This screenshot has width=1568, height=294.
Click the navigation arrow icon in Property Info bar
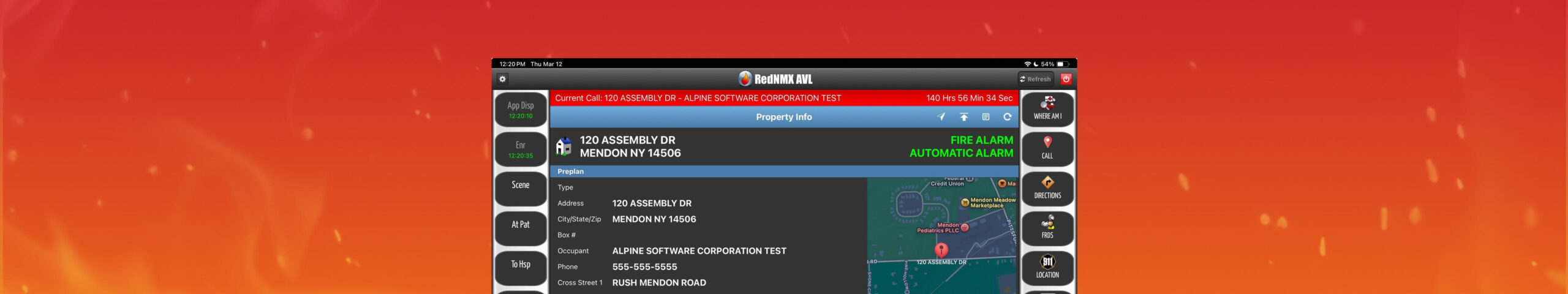pos(941,117)
